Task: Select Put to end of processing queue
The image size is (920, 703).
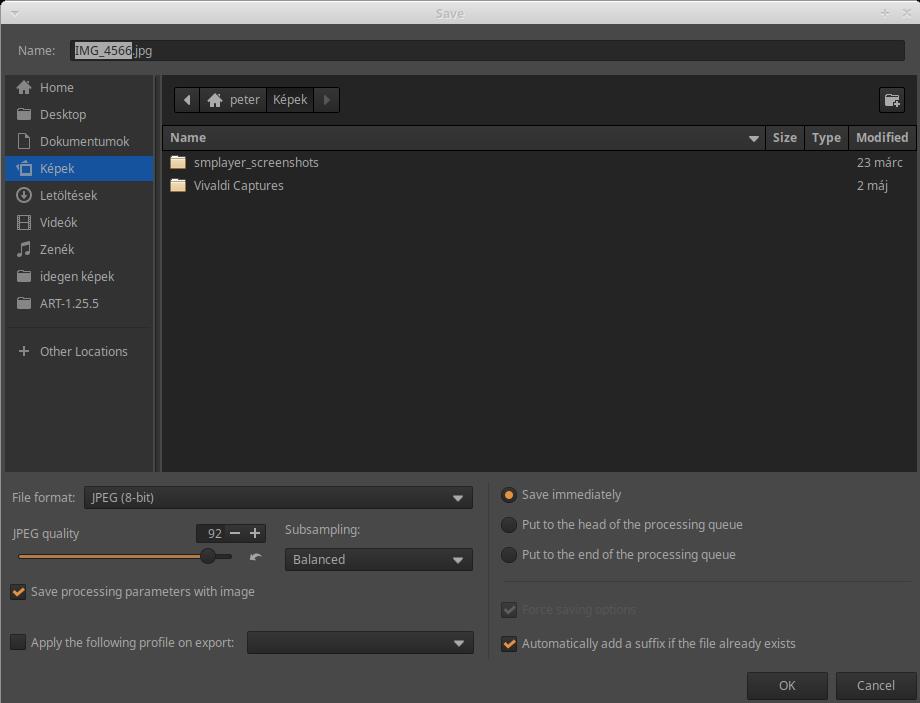Action: [x=509, y=555]
